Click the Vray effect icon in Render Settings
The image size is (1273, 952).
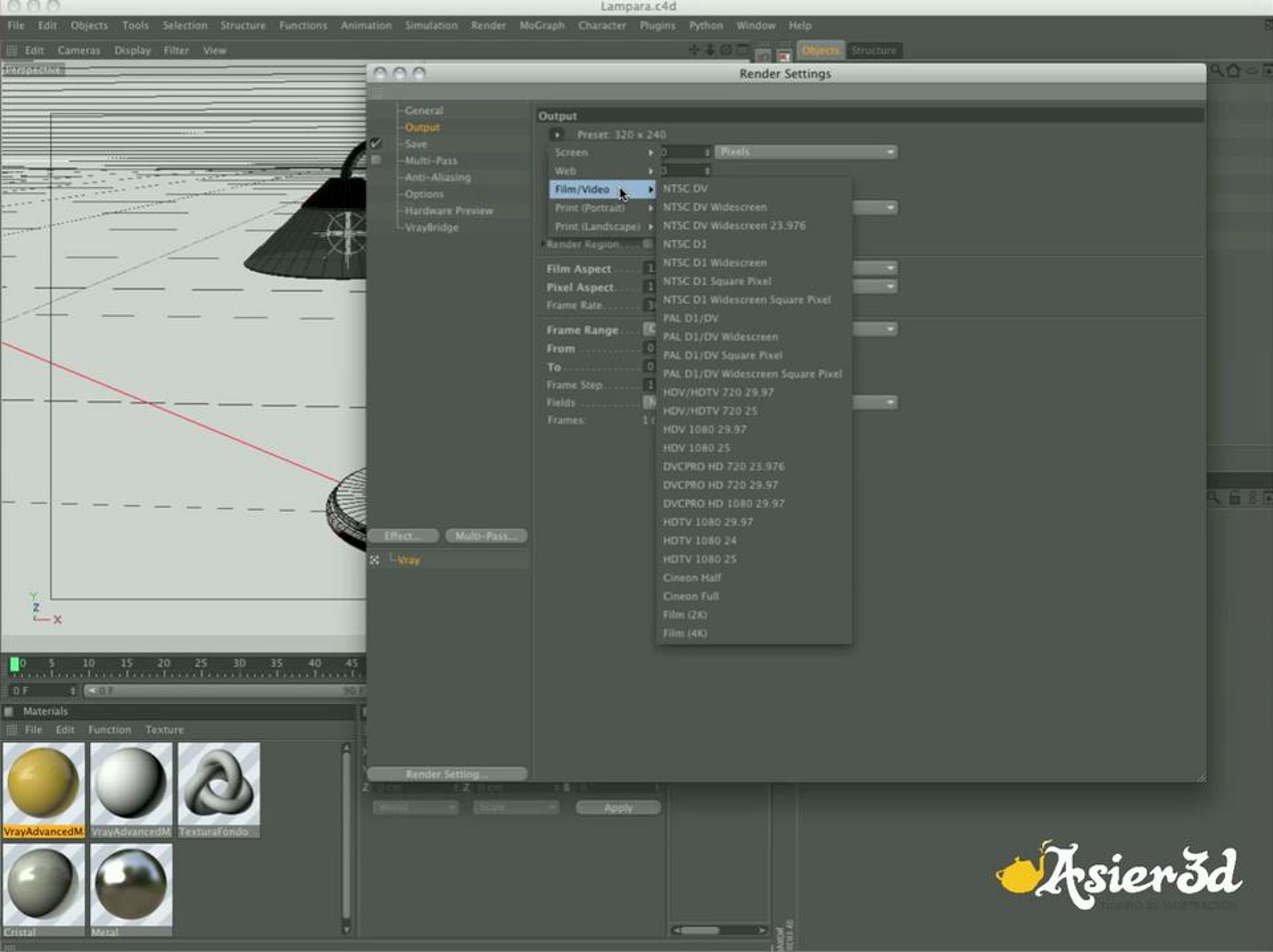(x=374, y=560)
